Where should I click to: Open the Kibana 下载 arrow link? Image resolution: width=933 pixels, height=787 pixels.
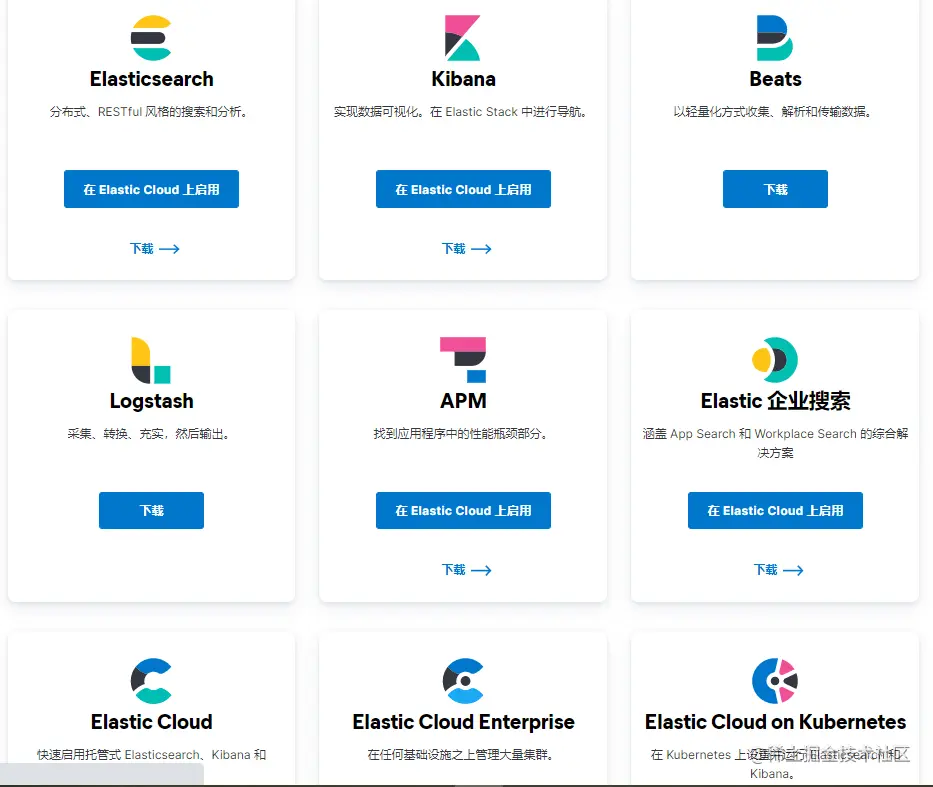click(x=466, y=249)
